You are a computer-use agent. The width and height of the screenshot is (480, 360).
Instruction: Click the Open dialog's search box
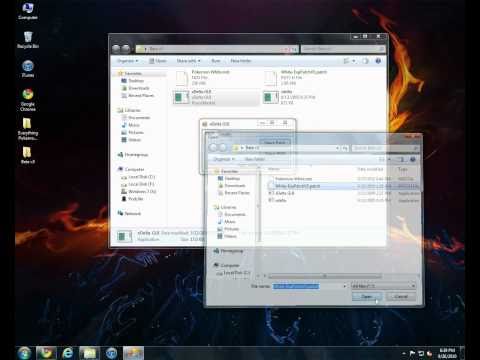(385, 148)
